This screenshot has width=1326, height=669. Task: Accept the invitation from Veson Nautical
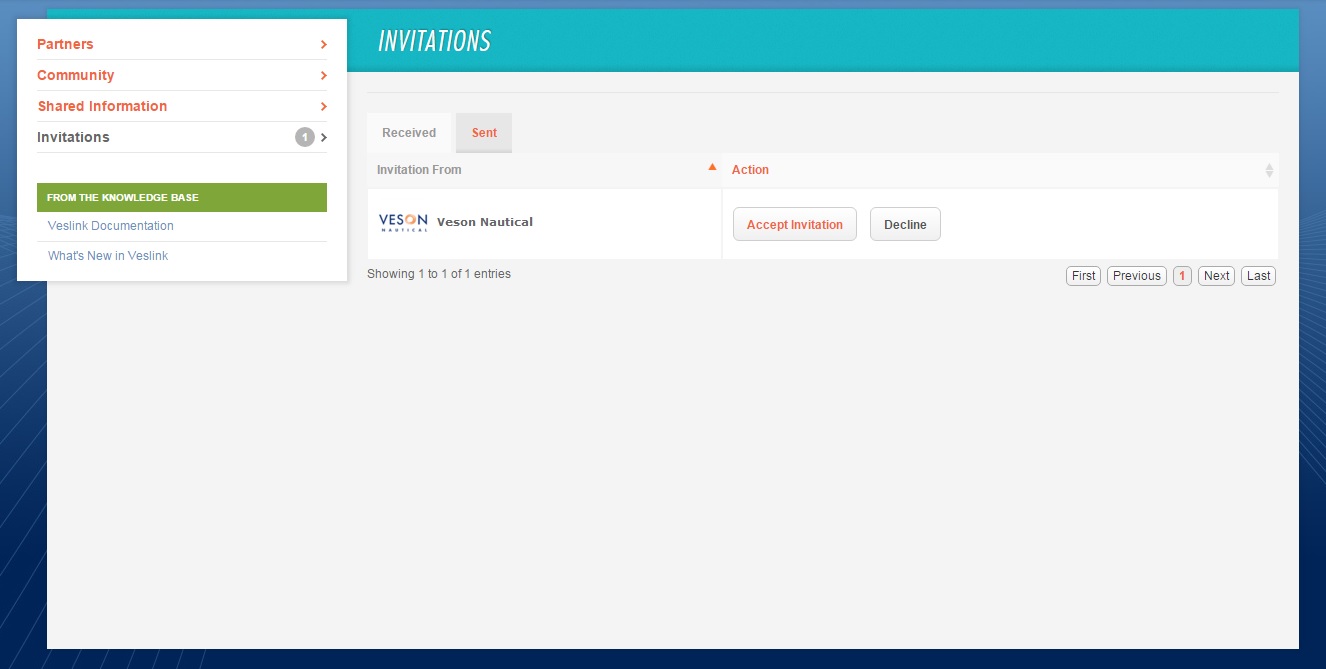[x=794, y=224]
